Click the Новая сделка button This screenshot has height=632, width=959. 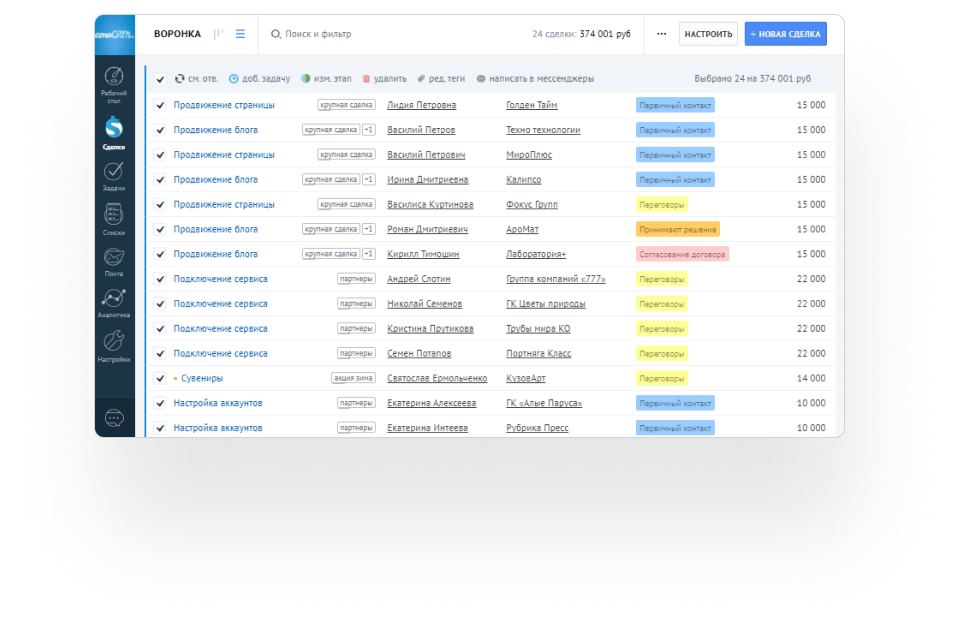(x=785, y=34)
